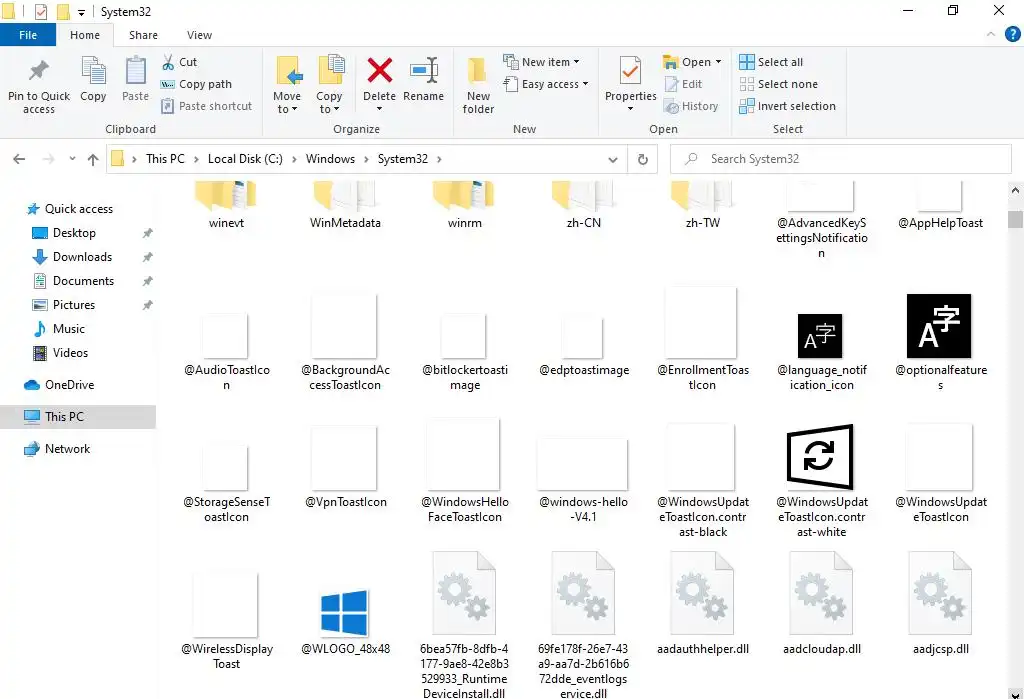Select the winrm folder
1024x699 pixels.
coord(464,205)
